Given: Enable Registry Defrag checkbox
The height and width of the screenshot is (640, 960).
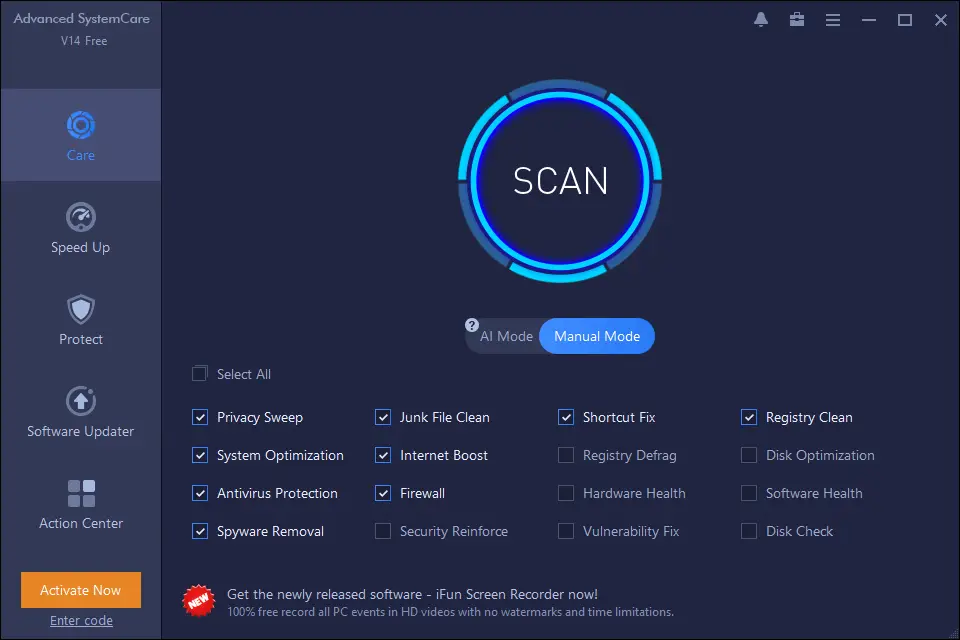Looking at the screenshot, I should pos(566,455).
